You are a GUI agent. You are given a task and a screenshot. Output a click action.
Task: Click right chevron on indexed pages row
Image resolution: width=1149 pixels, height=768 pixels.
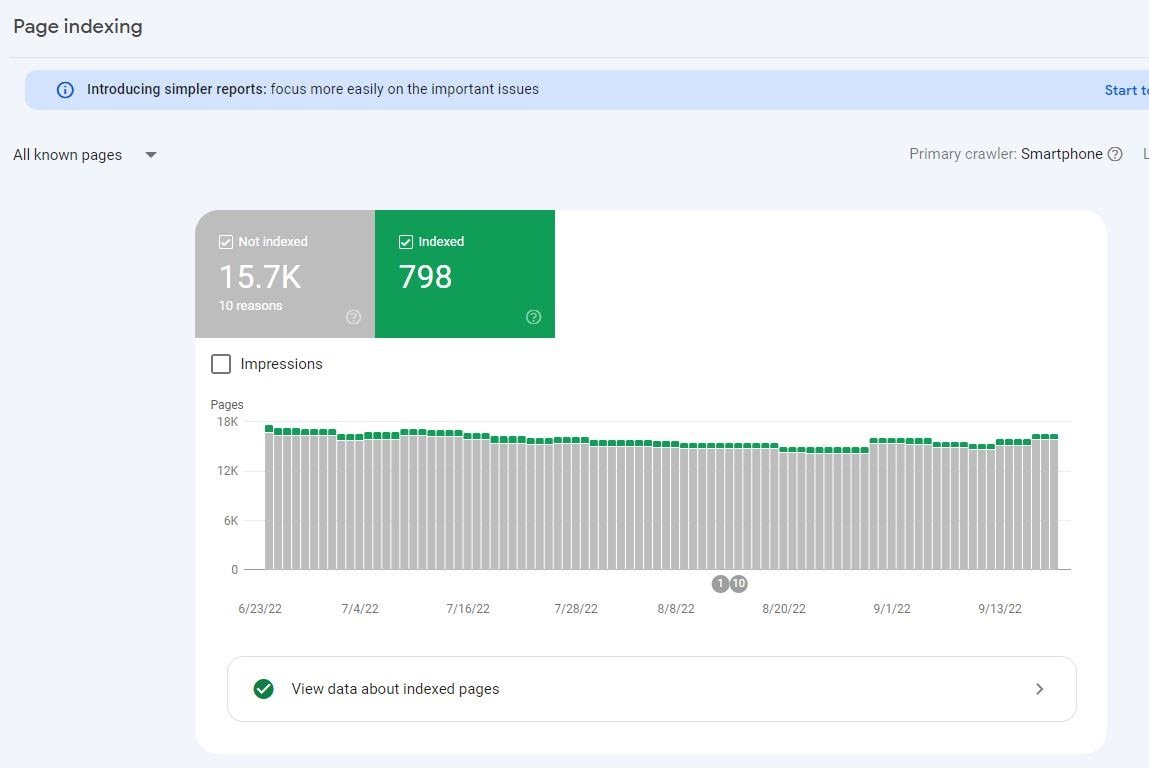coord(1039,689)
